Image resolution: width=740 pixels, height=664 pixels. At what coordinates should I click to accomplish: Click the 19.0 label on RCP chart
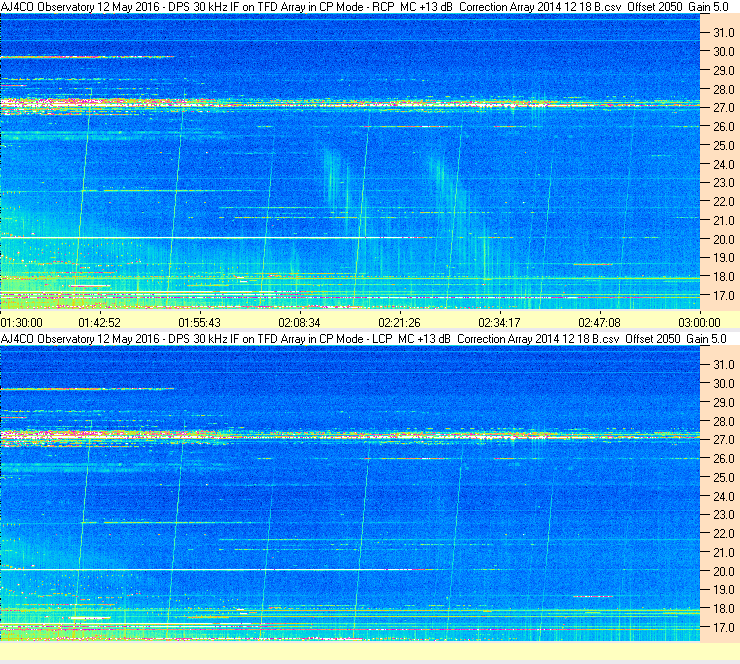click(724, 258)
